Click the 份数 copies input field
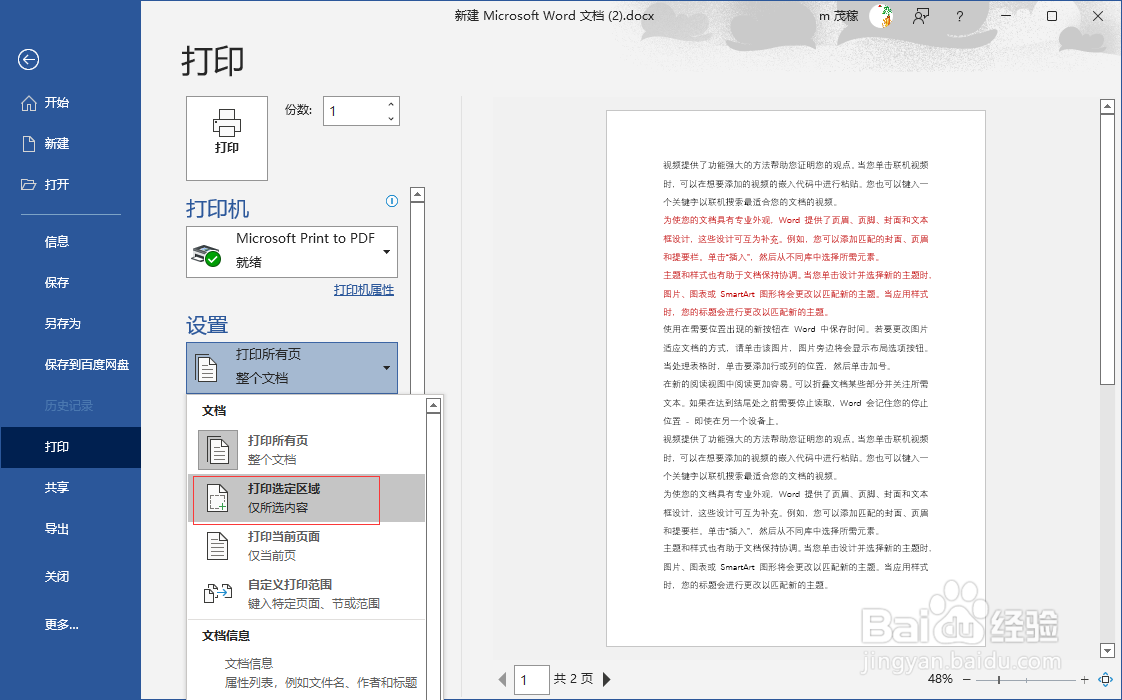This screenshot has width=1122, height=700. pos(353,111)
